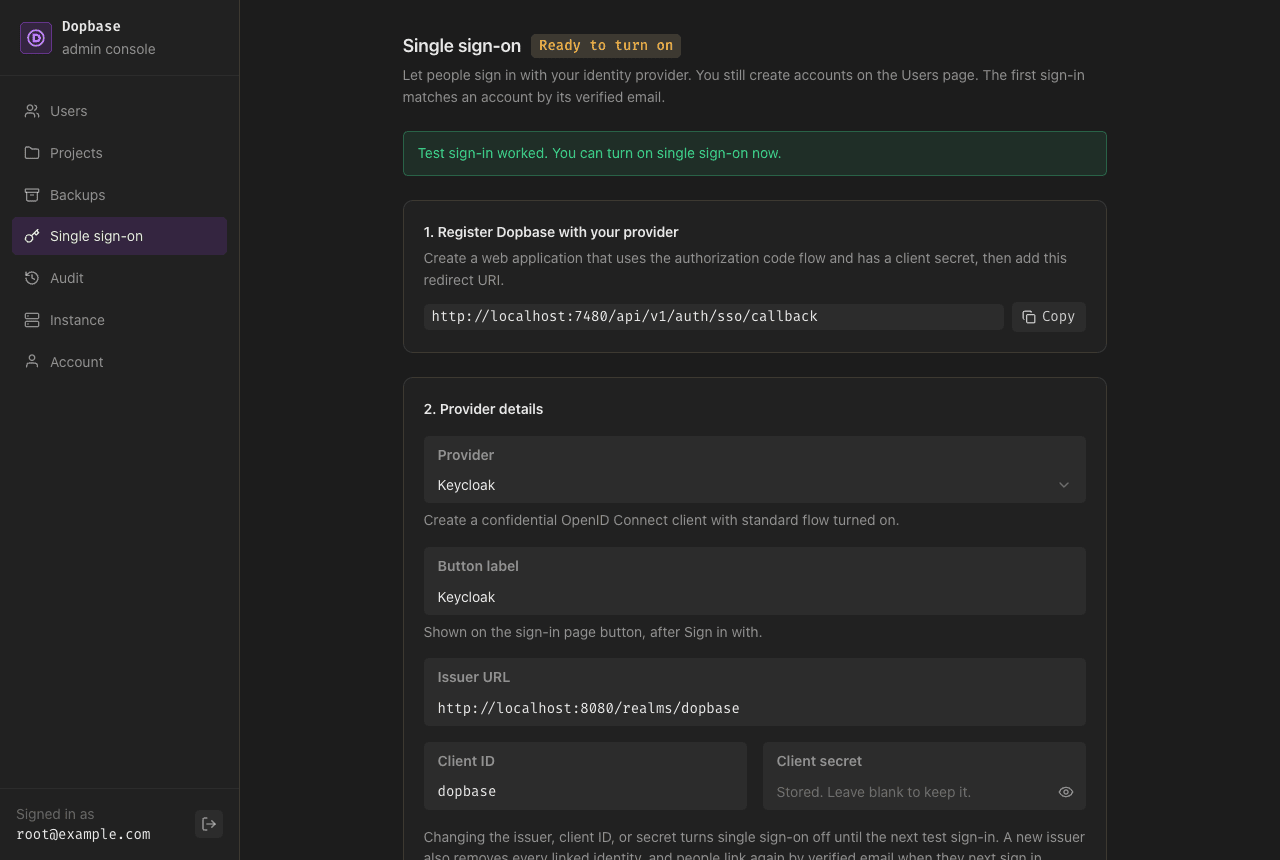Viewport: 1280px width, 860px height.
Task: Reveal client secret with the eye icon
Action: pos(1066,792)
